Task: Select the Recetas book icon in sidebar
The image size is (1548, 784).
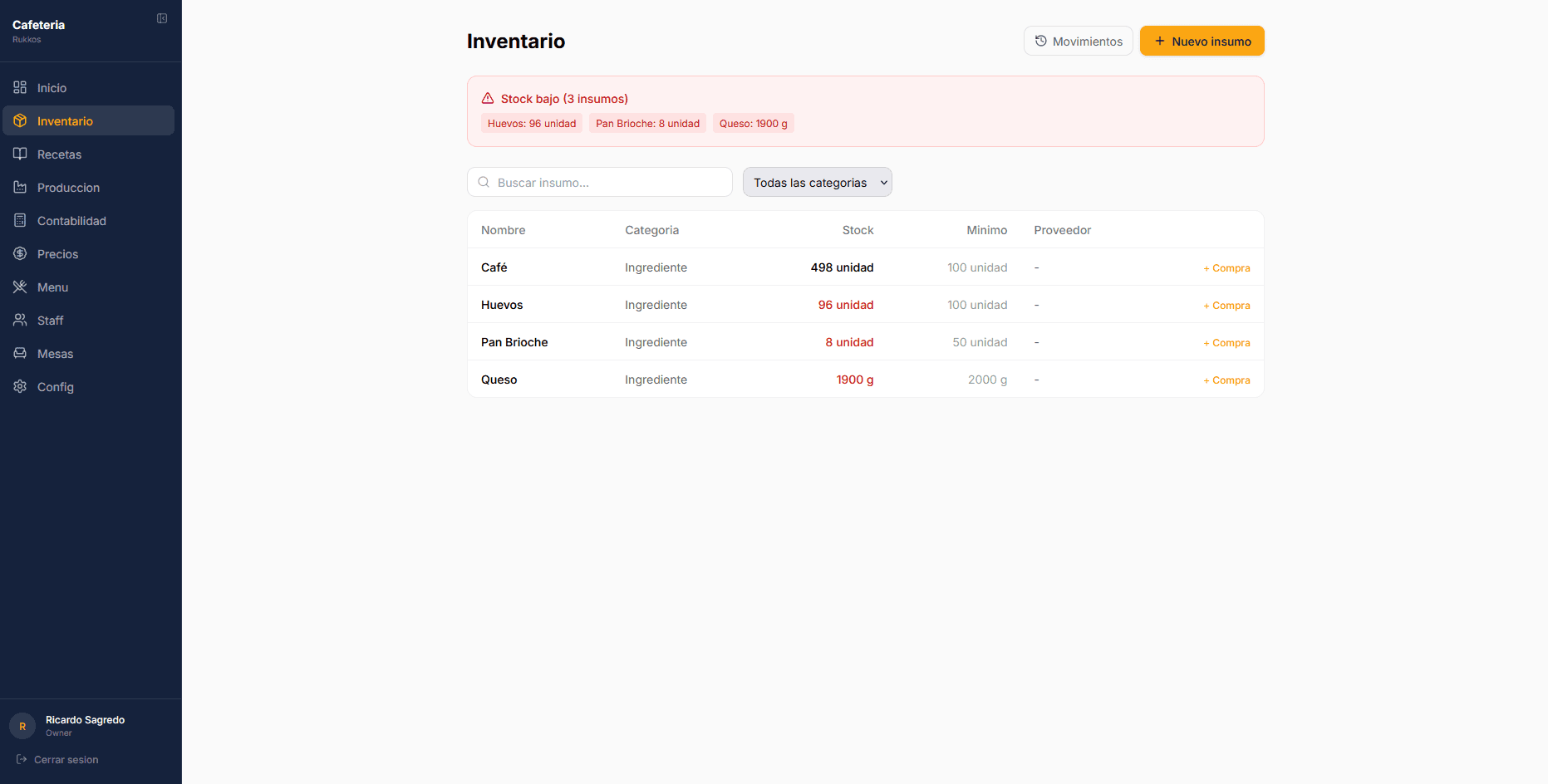Action: tap(20, 154)
